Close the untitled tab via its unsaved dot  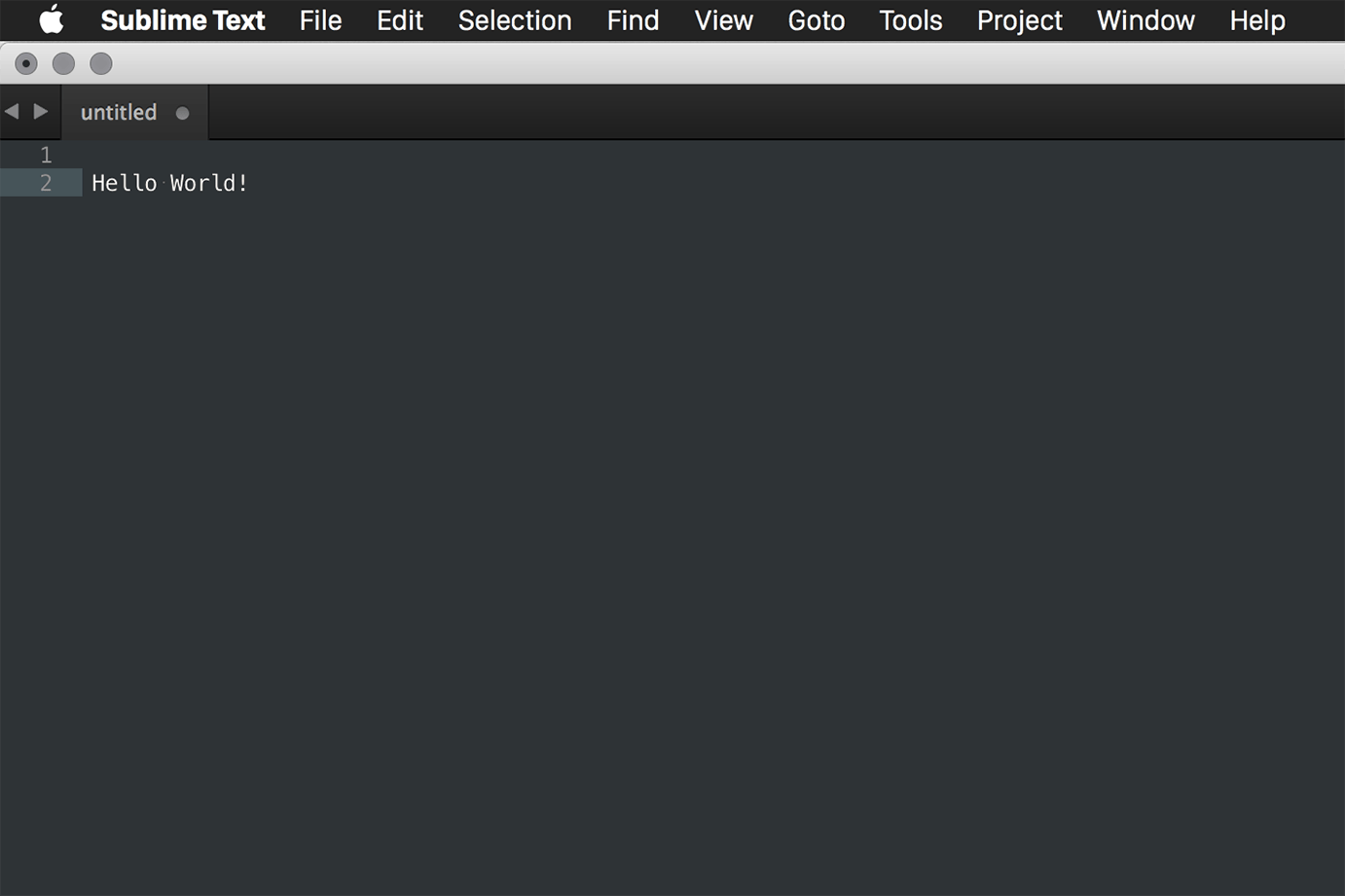(182, 113)
